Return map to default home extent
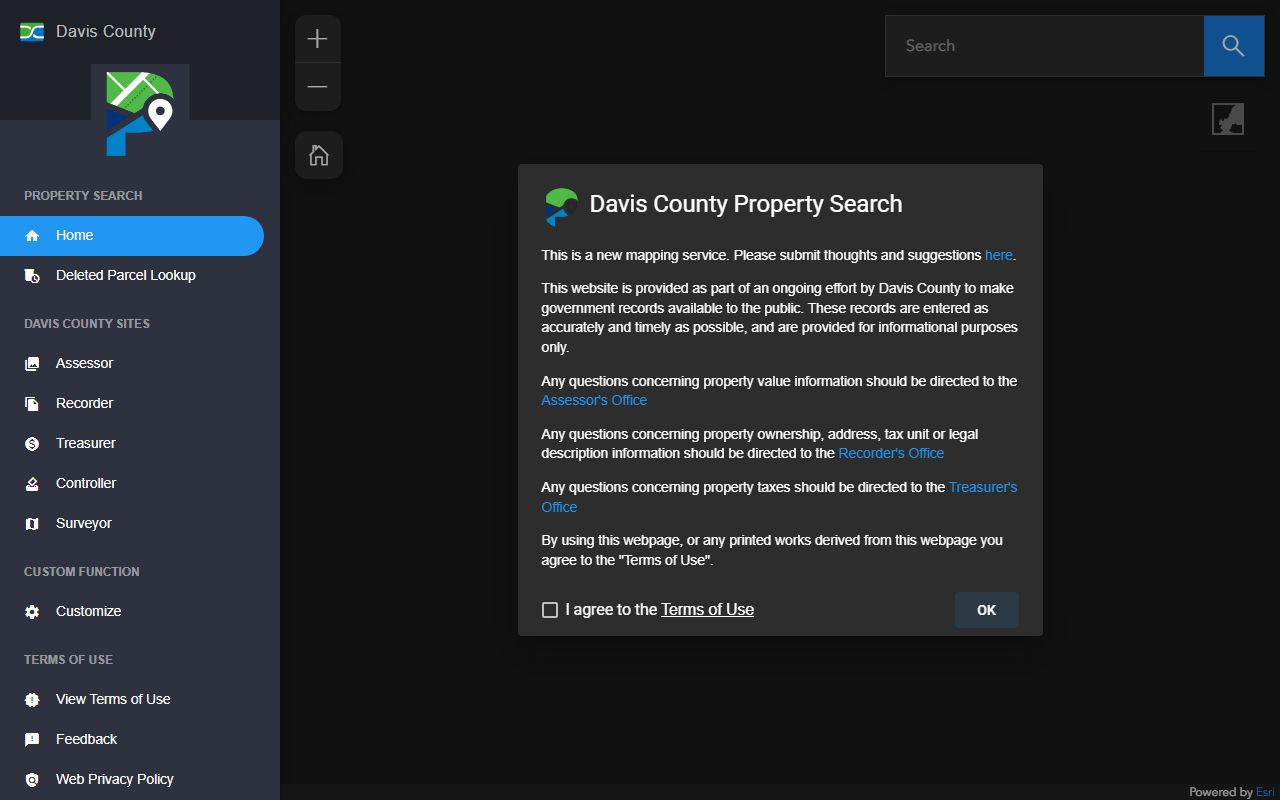The height and width of the screenshot is (800, 1280). (318, 155)
